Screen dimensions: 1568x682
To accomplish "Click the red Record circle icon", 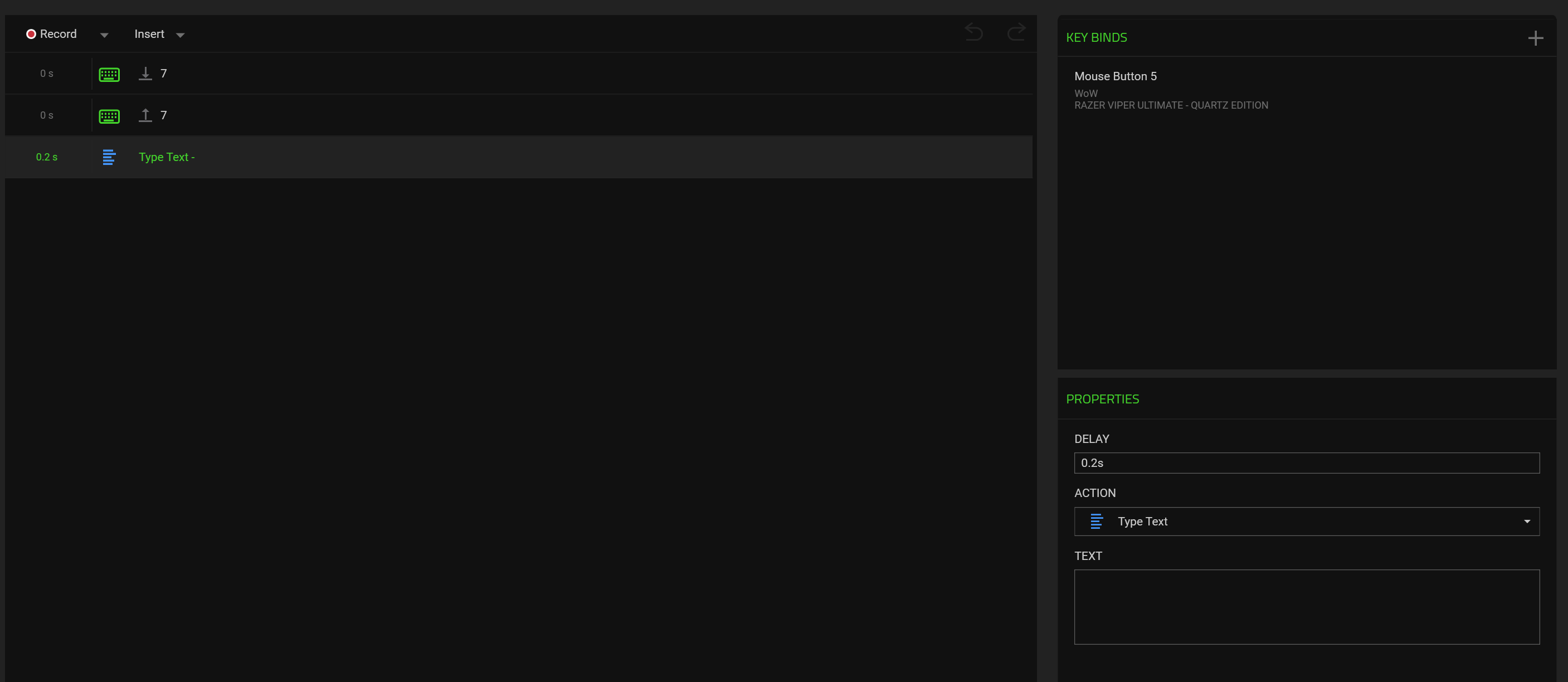I will [31, 34].
